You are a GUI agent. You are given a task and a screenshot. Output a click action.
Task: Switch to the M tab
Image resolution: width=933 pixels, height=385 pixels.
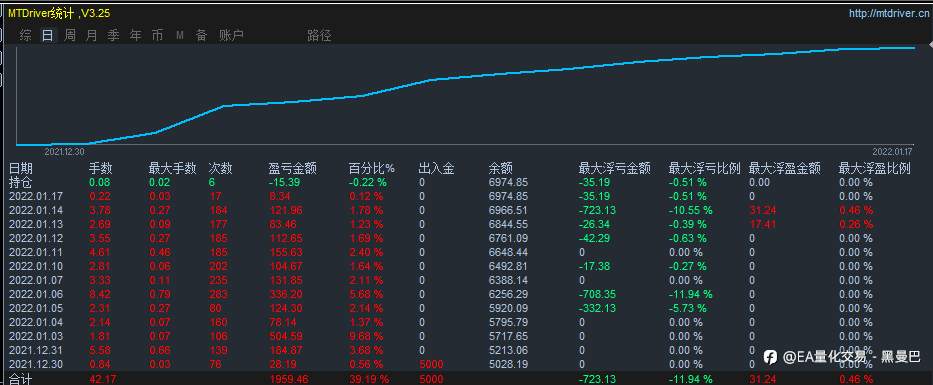pyautogui.click(x=180, y=36)
